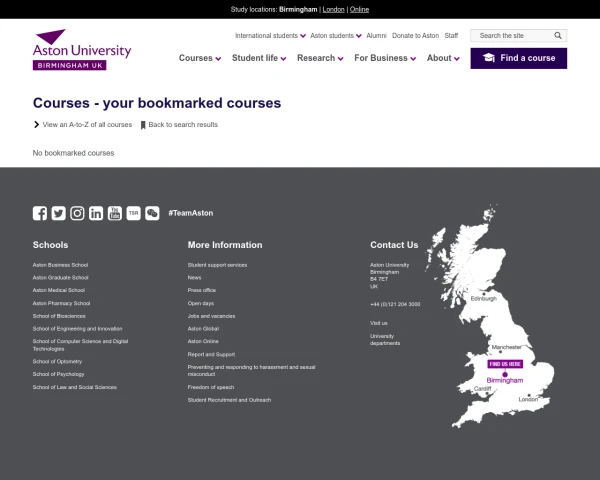This screenshot has width=600, height=480.
Task: Click the graduation cap icon in Find a course
Action: click(x=489, y=58)
